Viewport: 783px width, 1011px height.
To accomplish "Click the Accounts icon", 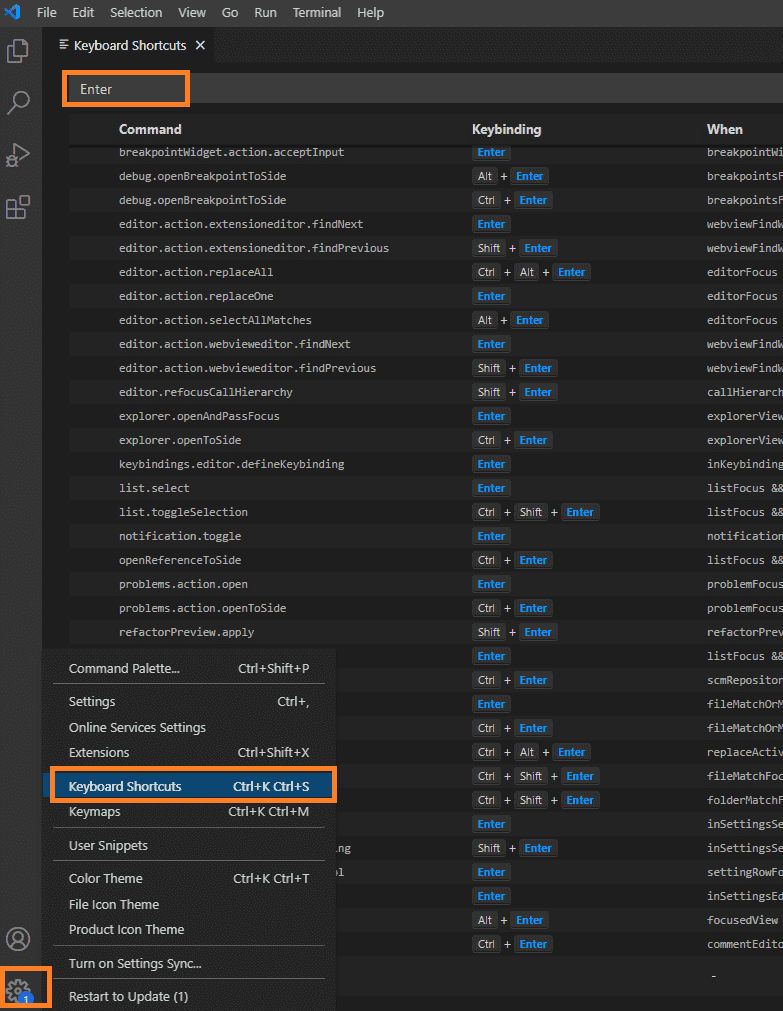I will [x=18, y=939].
